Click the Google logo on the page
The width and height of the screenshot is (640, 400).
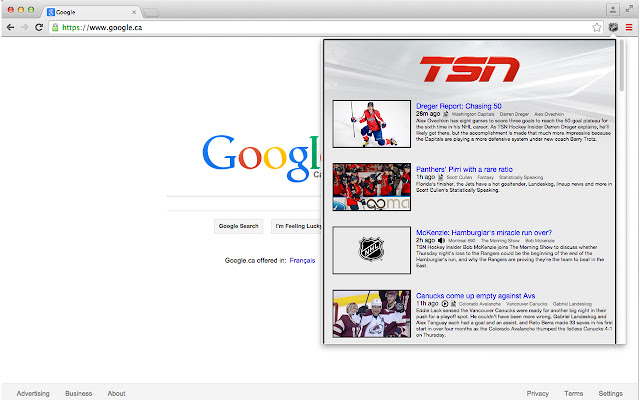[x=261, y=157]
